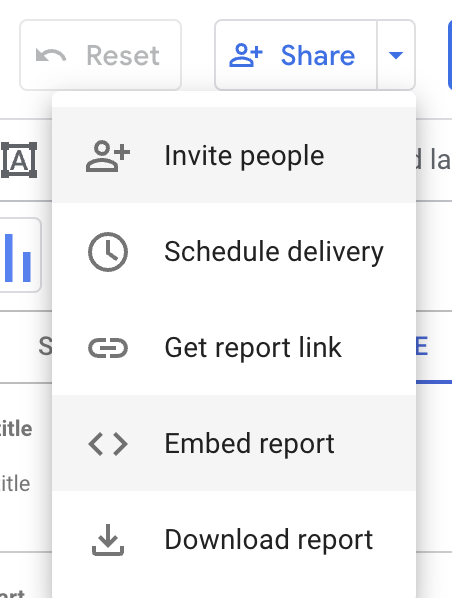Open the bar chart type thumbnail

20,255
